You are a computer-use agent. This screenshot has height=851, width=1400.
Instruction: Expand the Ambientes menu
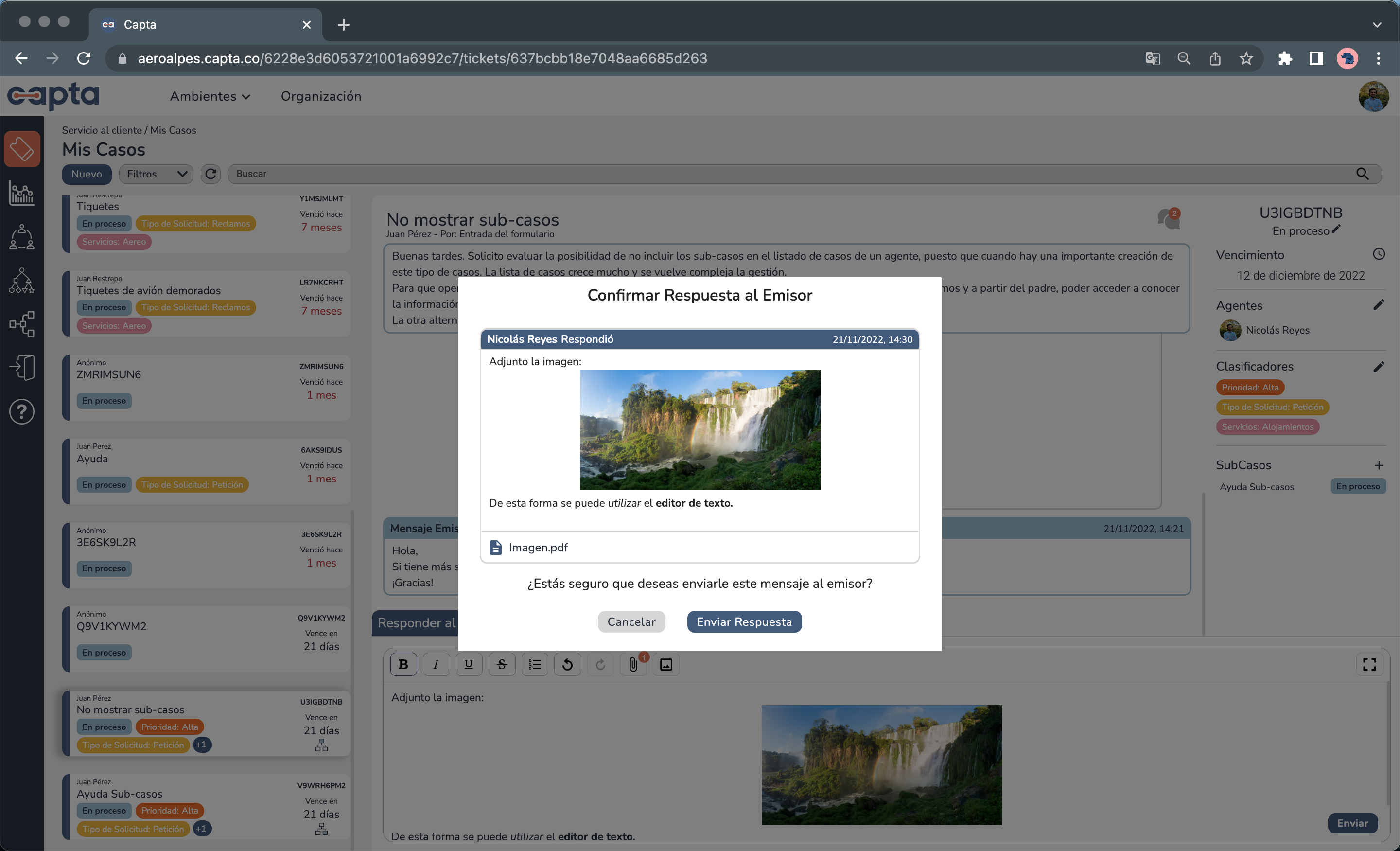tap(210, 96)
